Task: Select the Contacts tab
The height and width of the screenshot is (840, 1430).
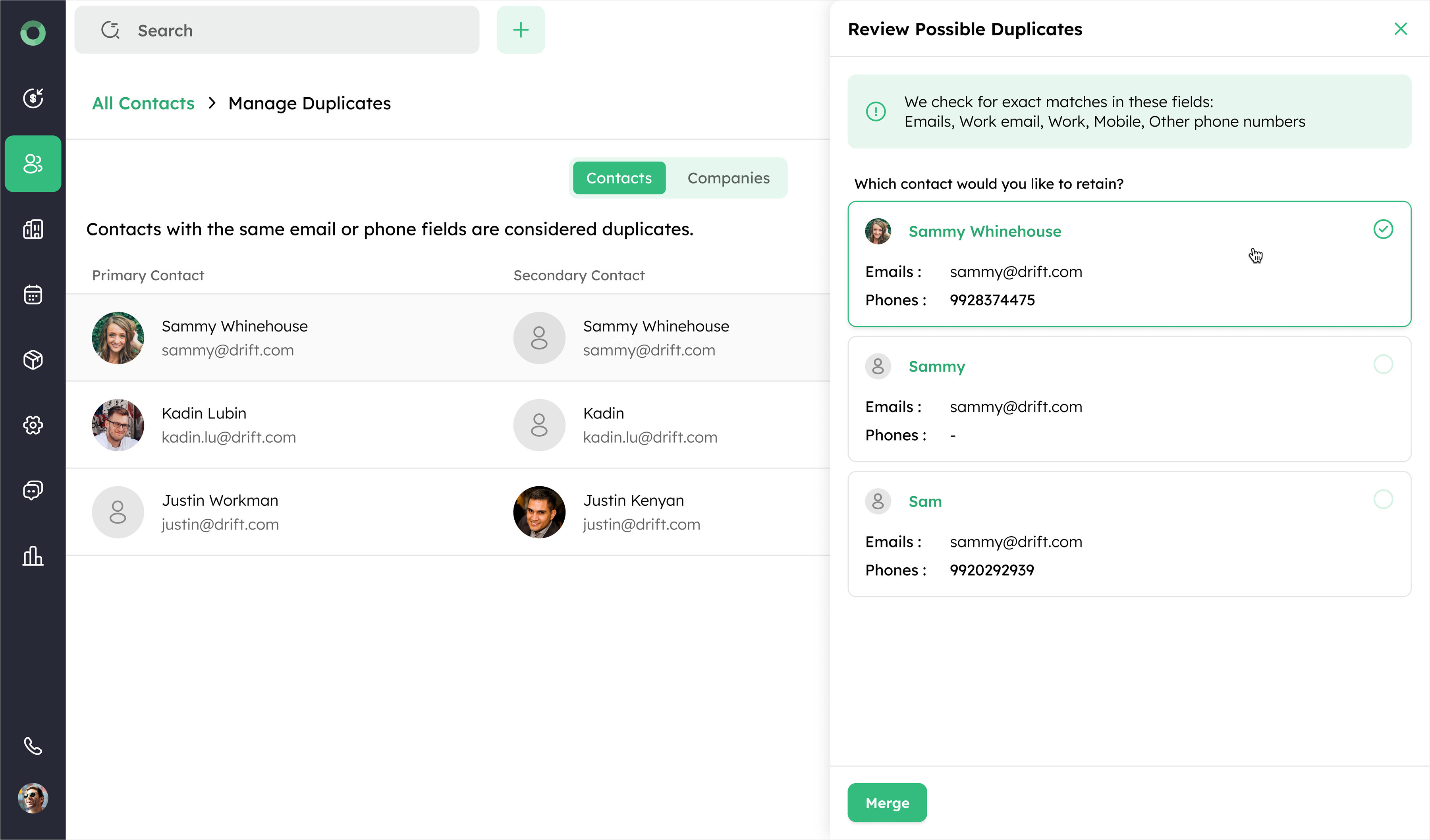Action: coord(619,178)
